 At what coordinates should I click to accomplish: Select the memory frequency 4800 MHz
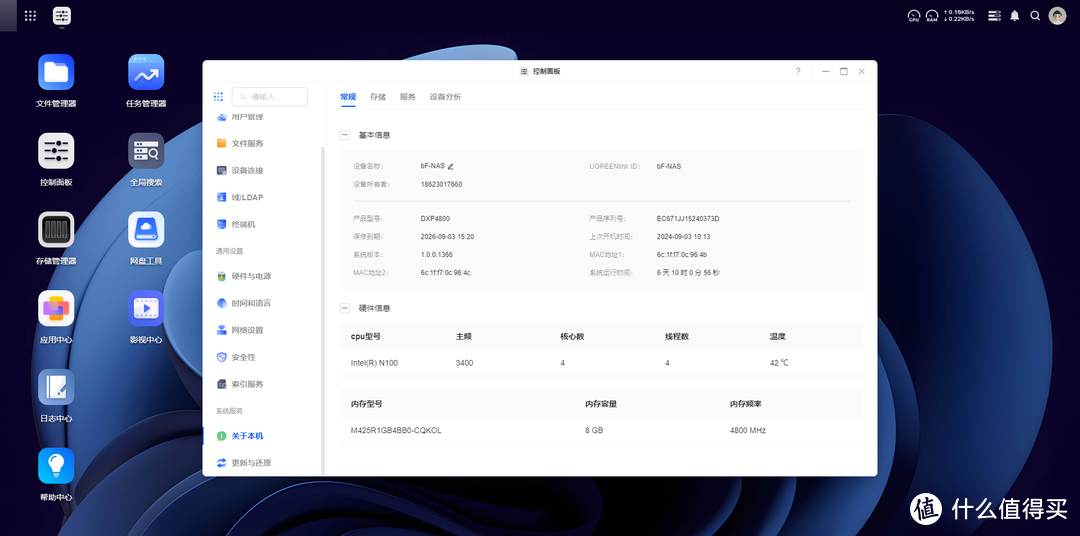(x=748, y=431)
